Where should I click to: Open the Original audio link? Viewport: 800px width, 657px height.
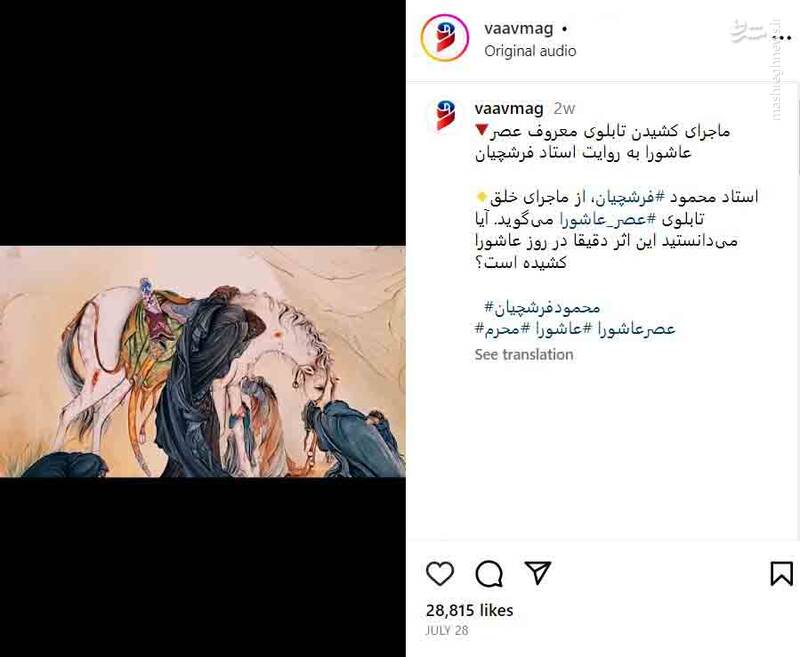pyautogui.click(x=530, y=51)
